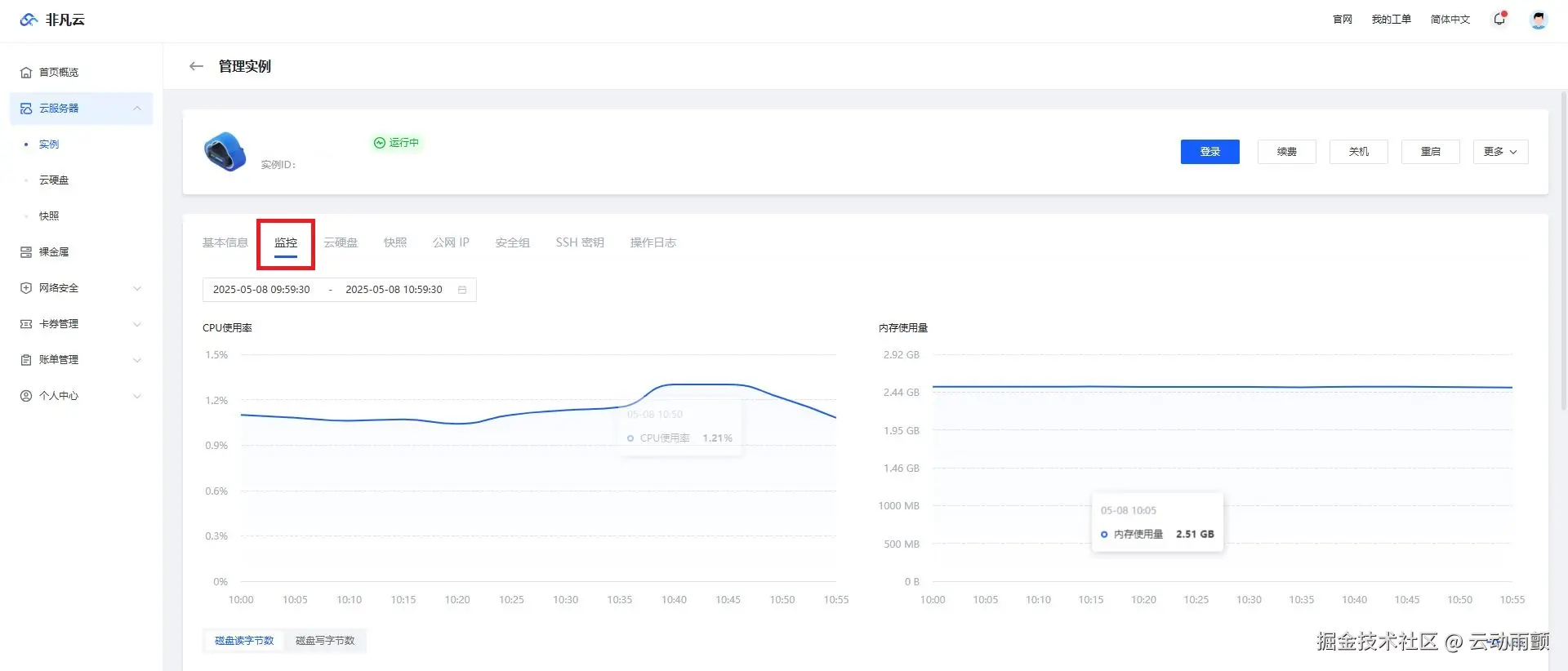This screenshot has width=1568, height=671.
Task: Select 磁盘读字节数 toggle option
Action: pyautogui.click(x=244, y=641)
